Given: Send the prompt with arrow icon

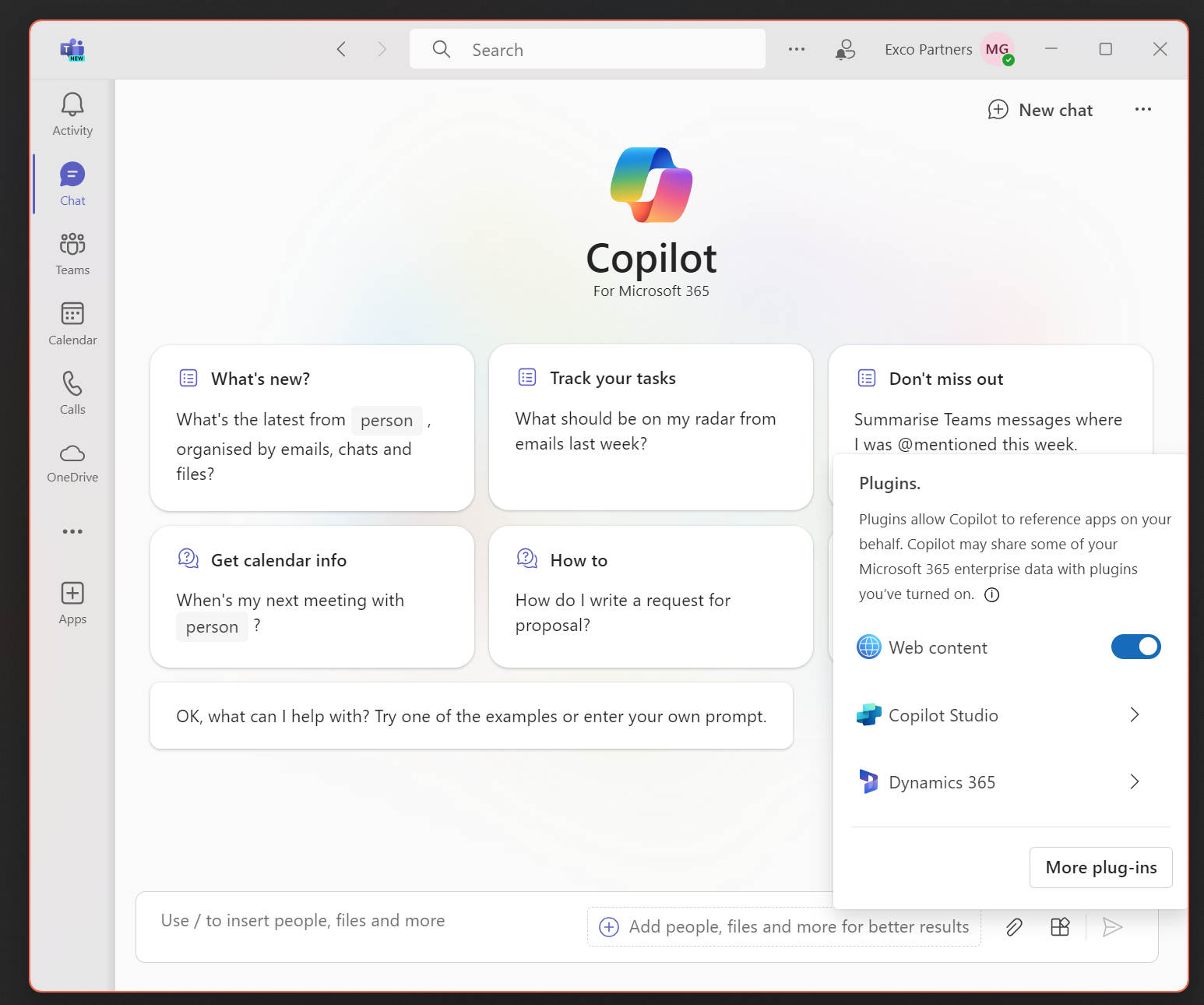Looking at the screenshot, I should (x=1113, y=926).
